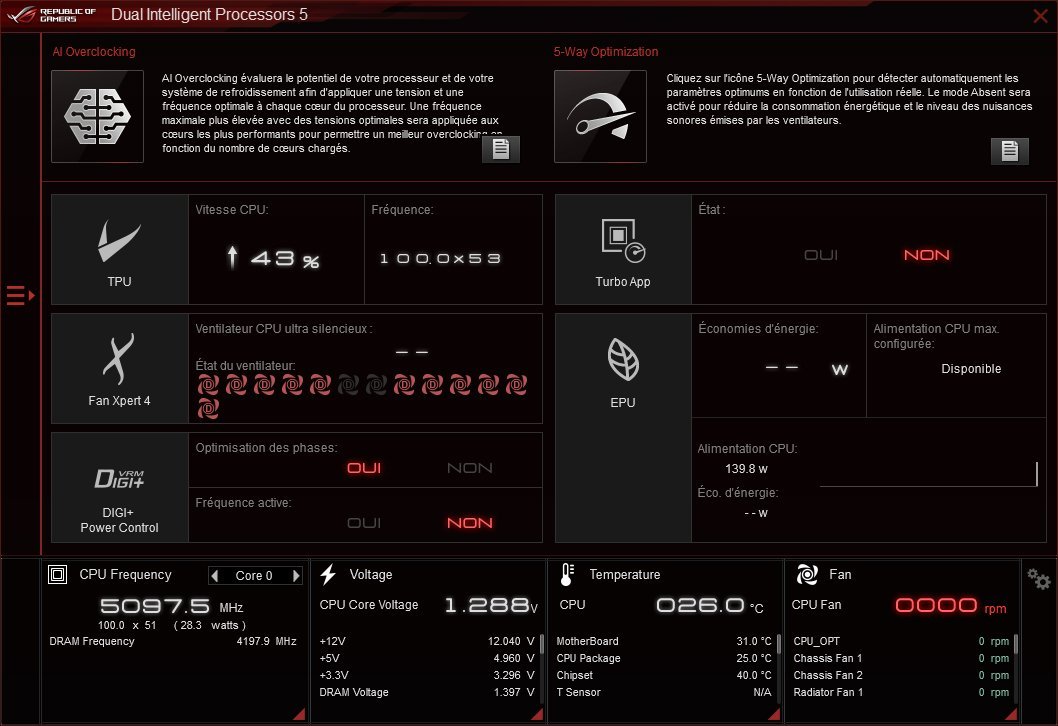Click the Temperature thermometer icon
1058x726 pixels.
(567, 574)
